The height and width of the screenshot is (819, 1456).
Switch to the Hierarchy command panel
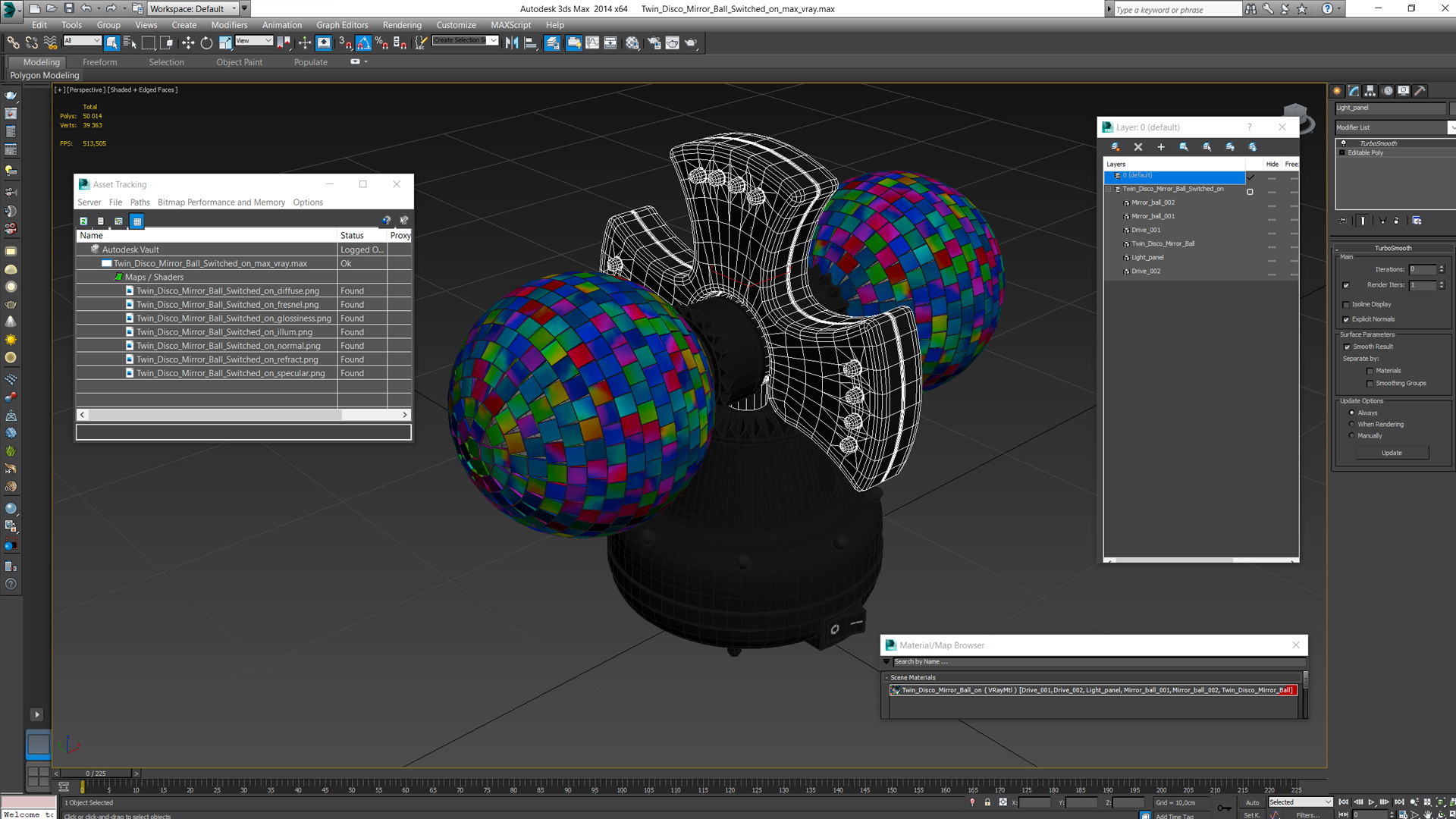click(1370, 91)
